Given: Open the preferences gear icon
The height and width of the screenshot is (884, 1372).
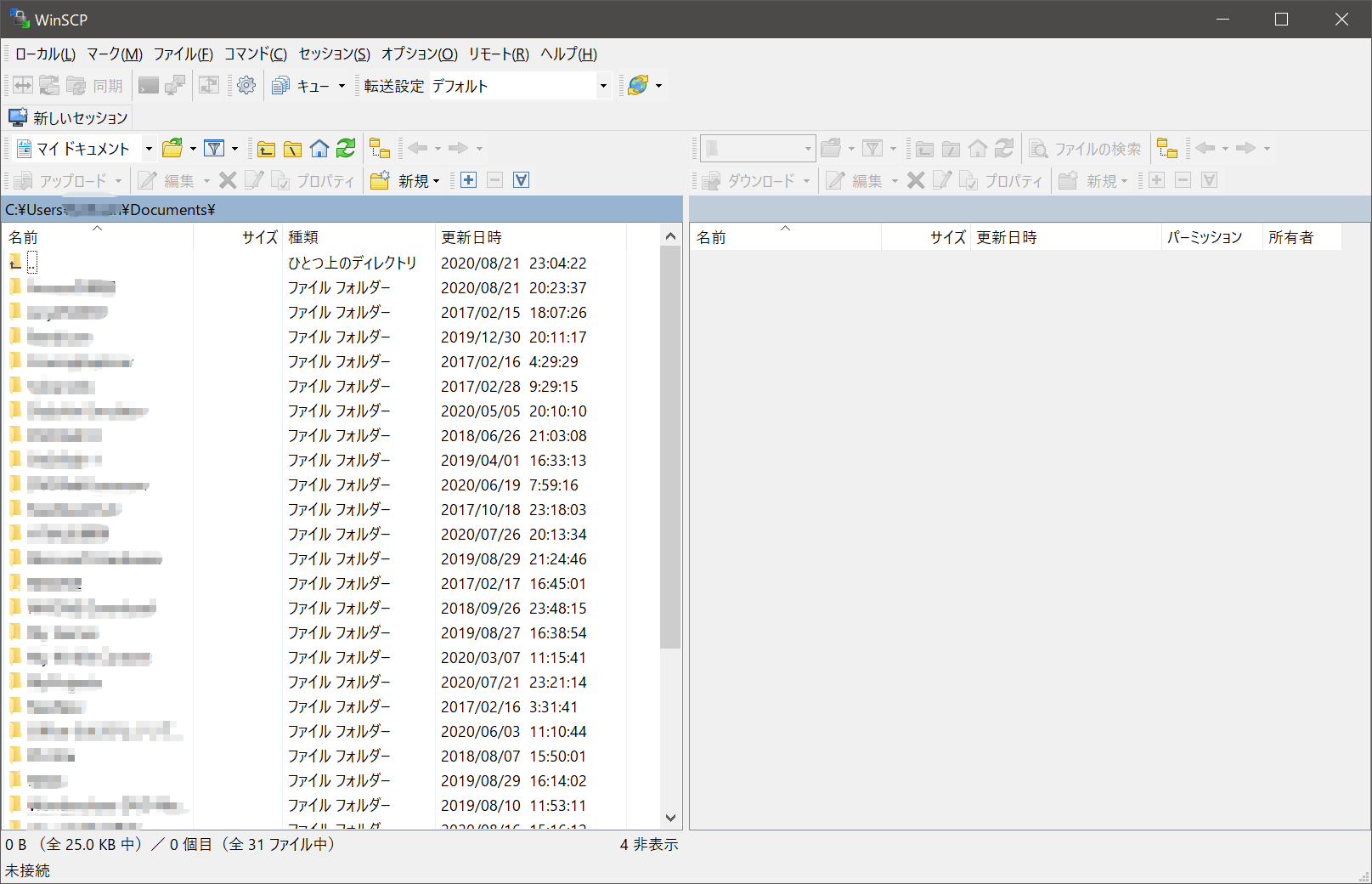Looking at the screenshot, I should 246,86.
